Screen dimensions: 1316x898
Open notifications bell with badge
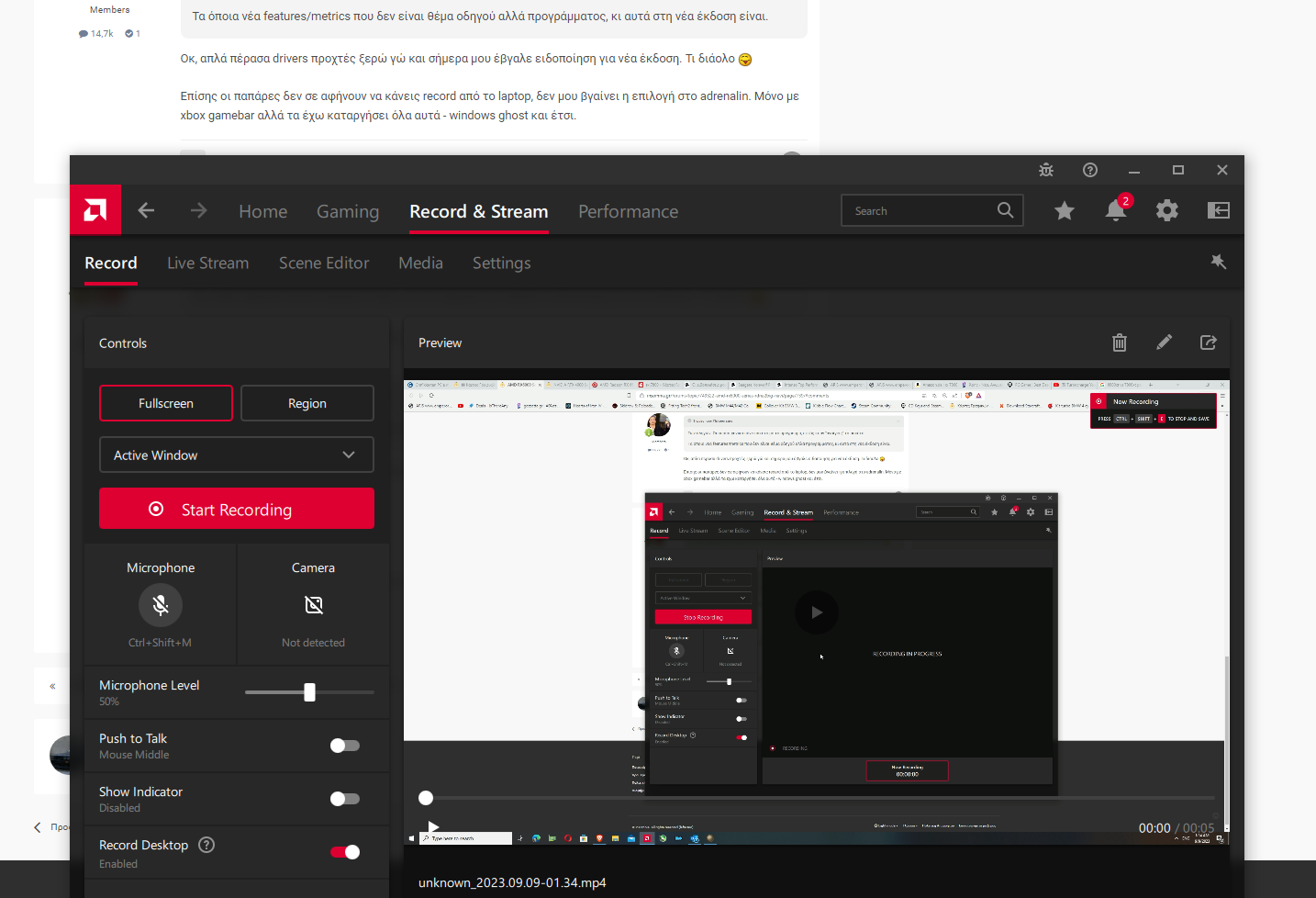tap(1116, 208)
